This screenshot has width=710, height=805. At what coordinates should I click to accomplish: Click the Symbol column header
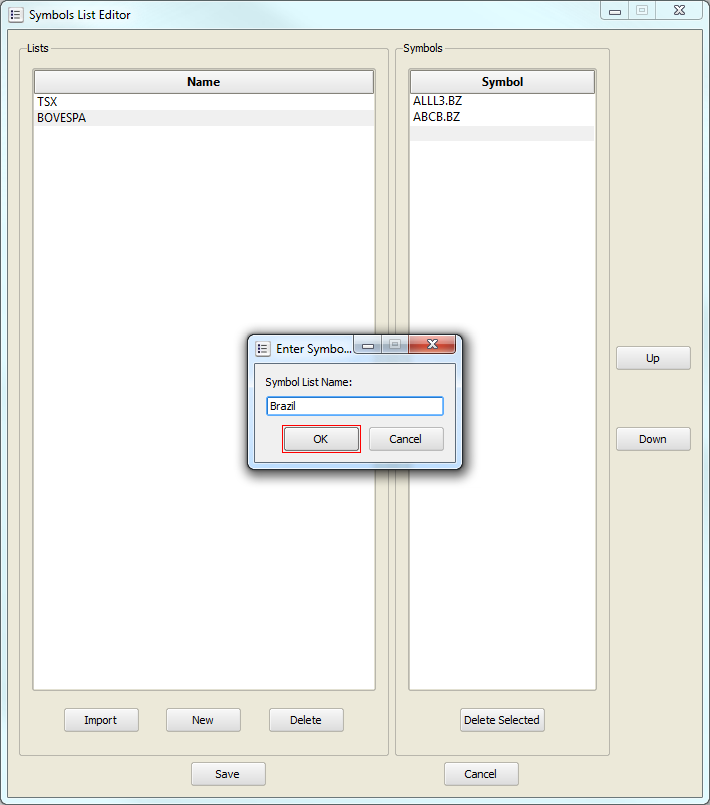[x=502, y=82]
